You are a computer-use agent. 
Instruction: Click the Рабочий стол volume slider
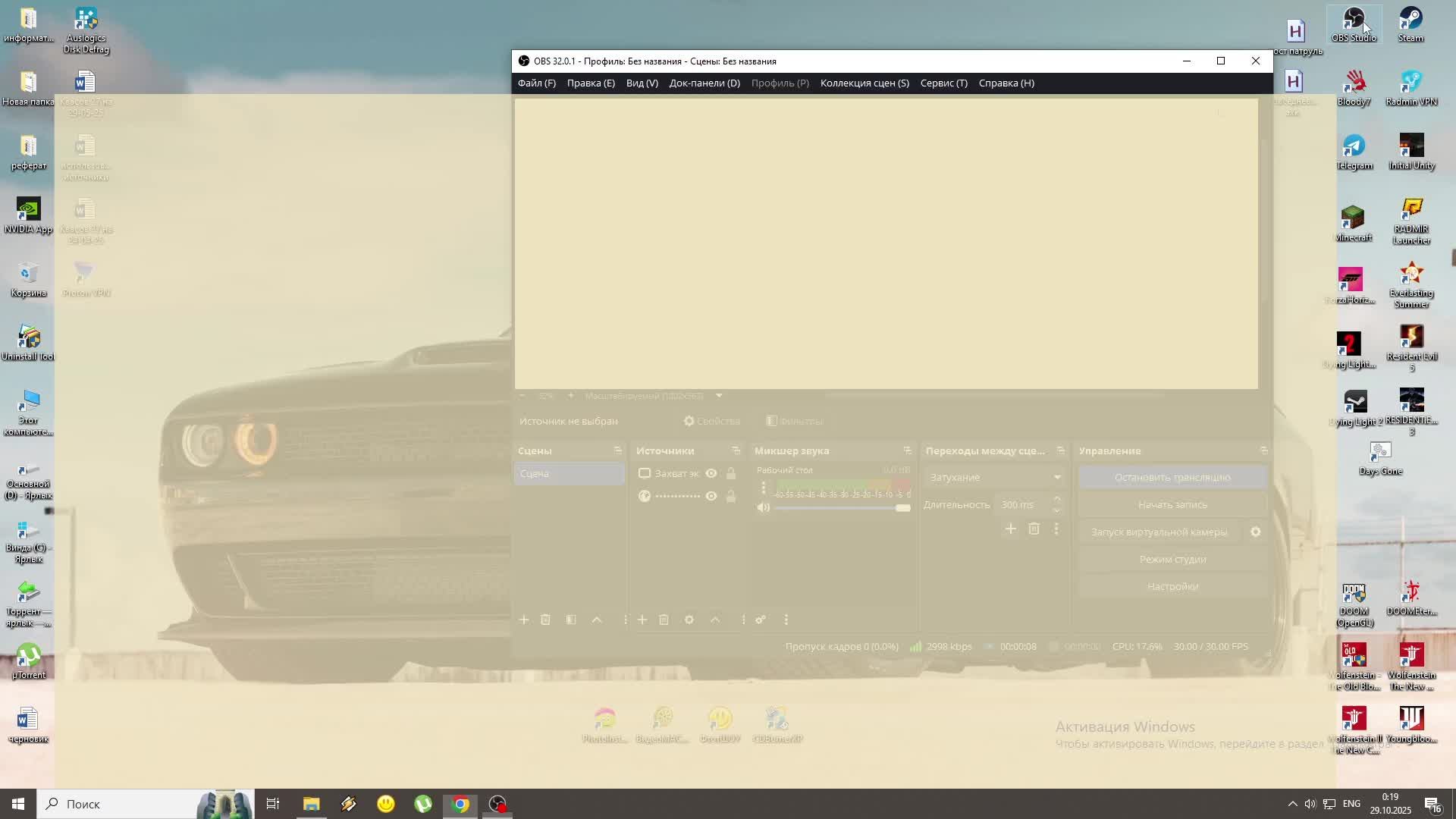coord(842,508)
